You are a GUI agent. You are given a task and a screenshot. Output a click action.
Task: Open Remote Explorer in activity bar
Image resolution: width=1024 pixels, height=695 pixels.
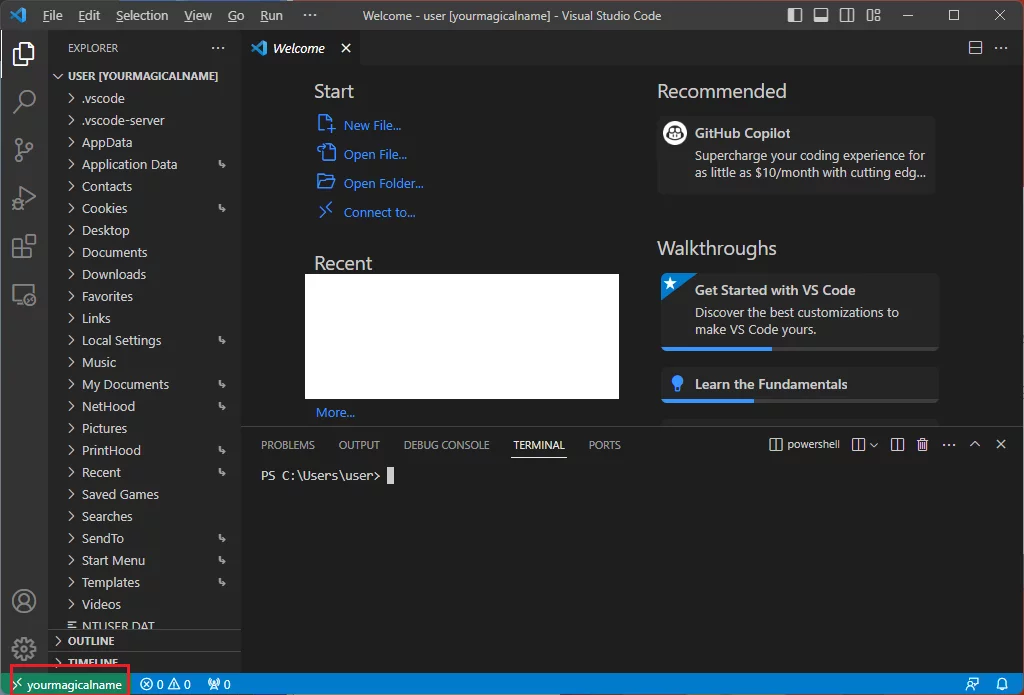pos(24,294)
